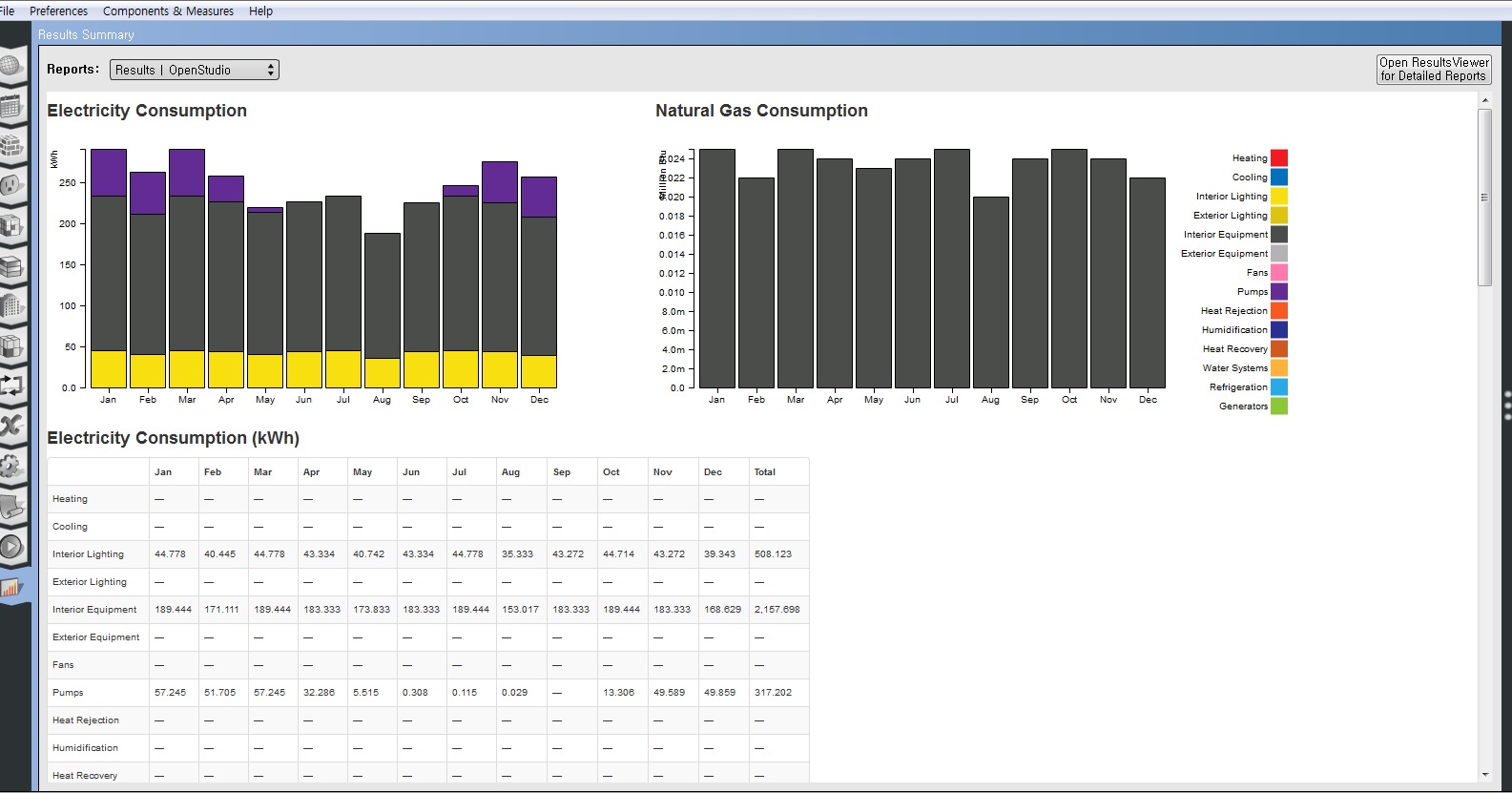Click the August bar in Natural Gas chart
Viewport: 1512px width, 793px height.
pos(991,292)
